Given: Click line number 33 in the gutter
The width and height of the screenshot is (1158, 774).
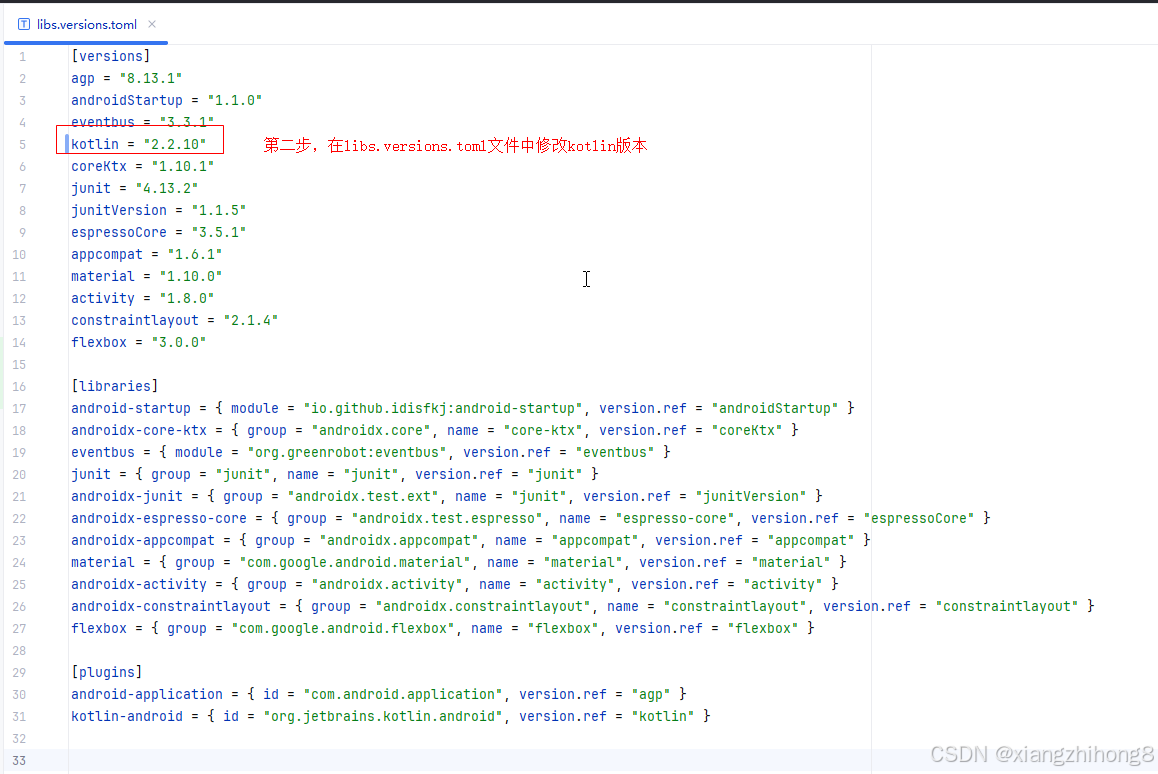Looking at the screenshot, I should click(x=19, y=759).
